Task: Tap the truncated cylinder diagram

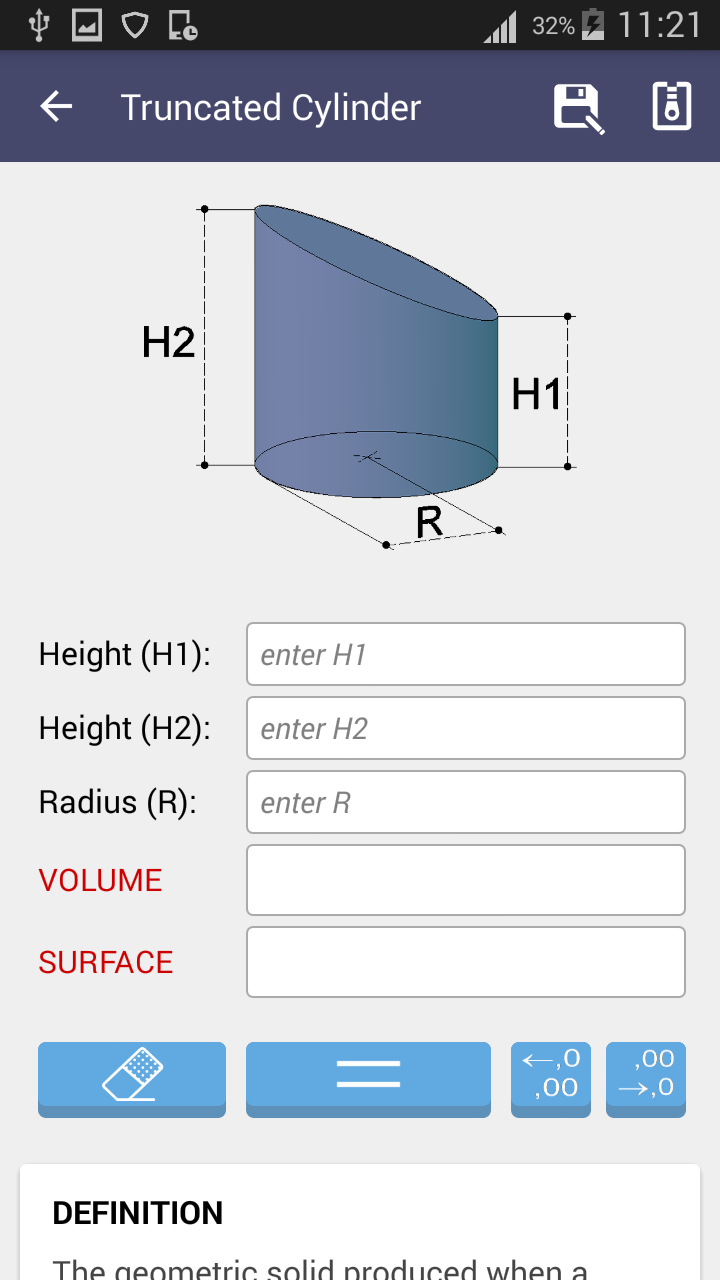Action: [375, 370]
